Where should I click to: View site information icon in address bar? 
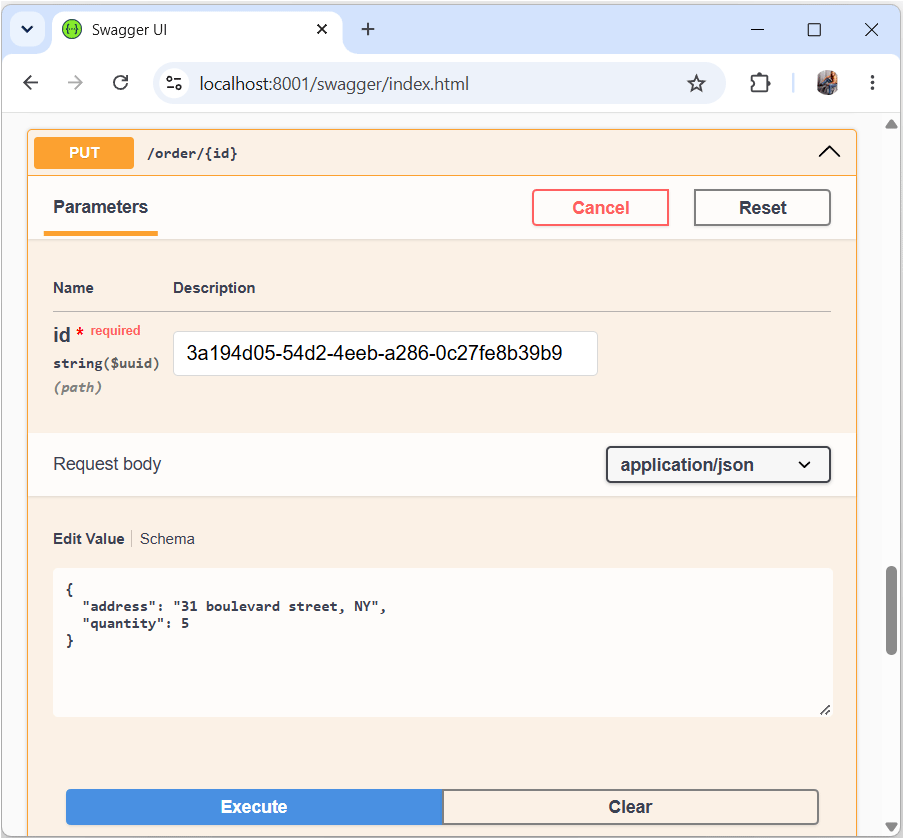coord(174,84)
